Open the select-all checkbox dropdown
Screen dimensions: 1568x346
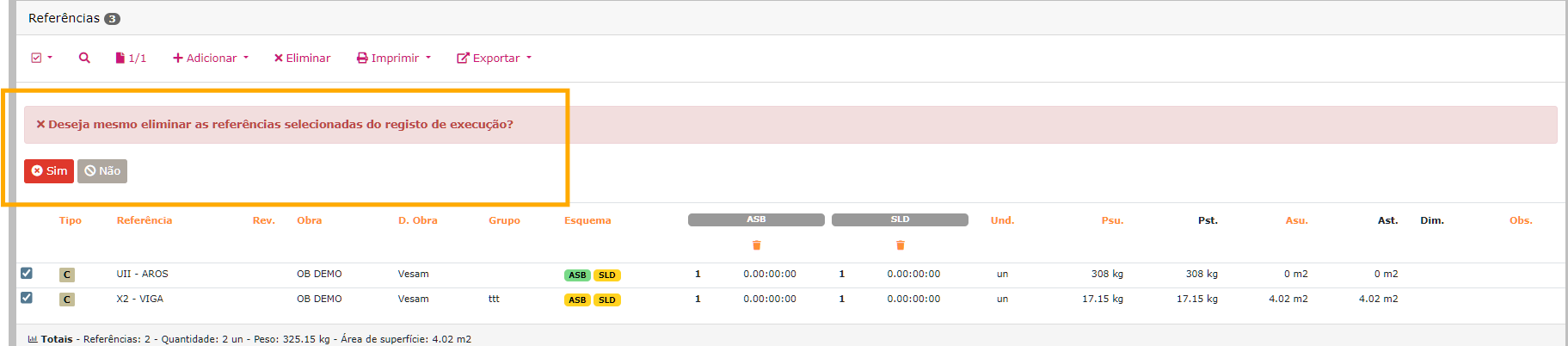pos(41,58)
